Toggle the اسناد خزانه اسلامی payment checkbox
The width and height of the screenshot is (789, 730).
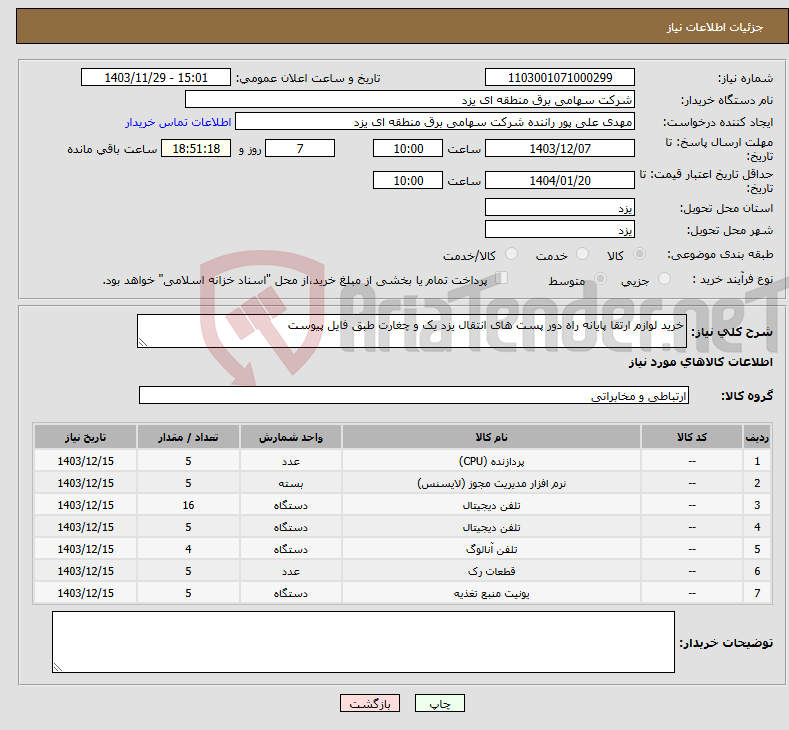502,278
